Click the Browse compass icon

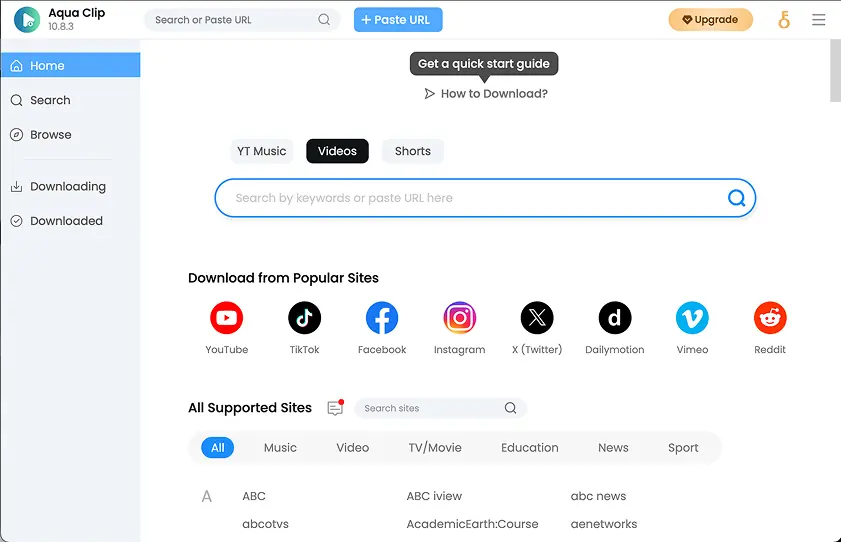click(x=17, y=135)
